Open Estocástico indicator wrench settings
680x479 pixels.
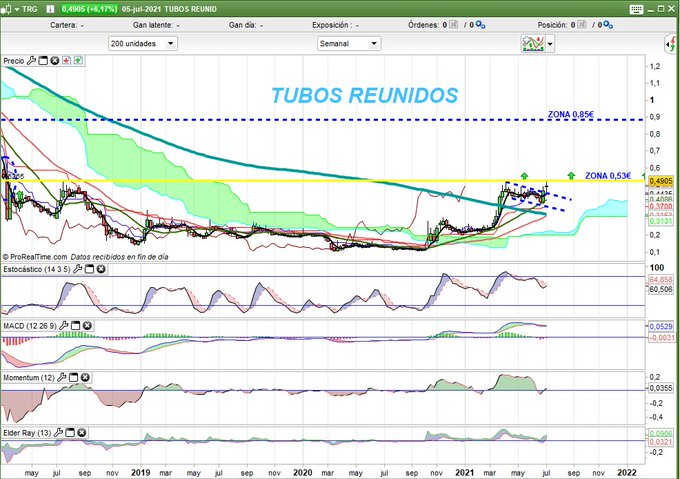coord(78,269)
